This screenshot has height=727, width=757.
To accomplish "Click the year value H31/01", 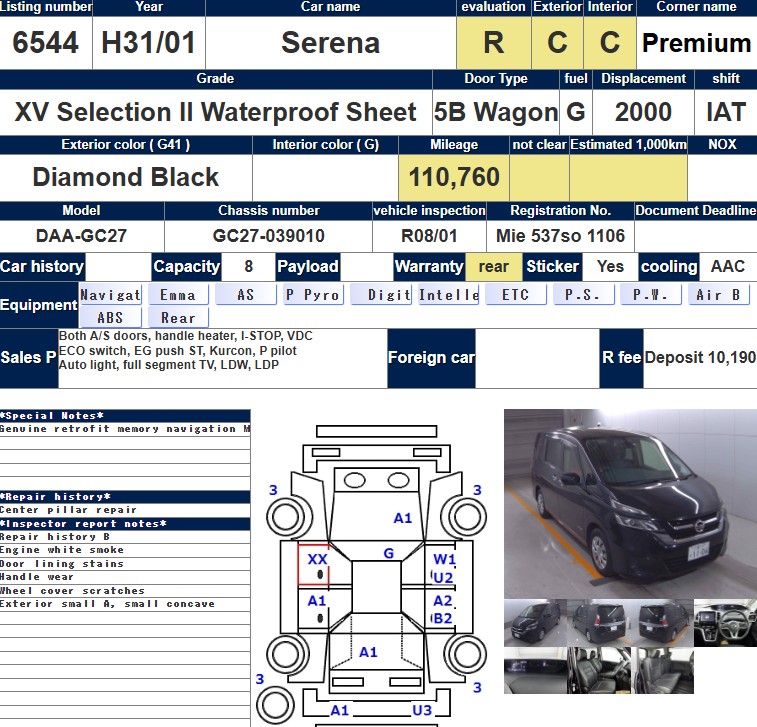I will pos(148,42).
